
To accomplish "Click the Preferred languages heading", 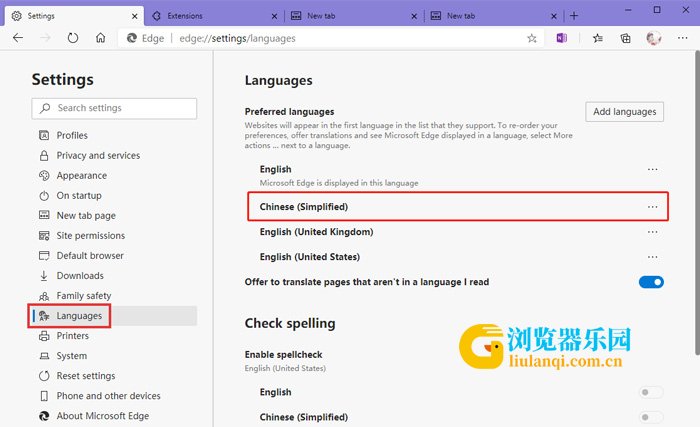I will 289,112.
